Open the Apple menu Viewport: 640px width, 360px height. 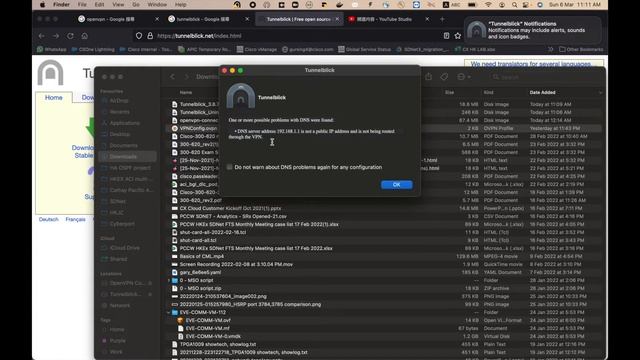[42, 4]
